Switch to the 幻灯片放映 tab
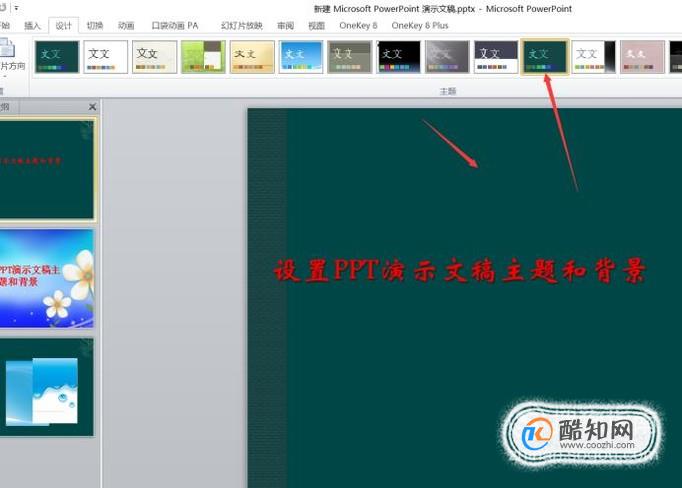The width and height of the screenshot is (682, 488). 242,26
